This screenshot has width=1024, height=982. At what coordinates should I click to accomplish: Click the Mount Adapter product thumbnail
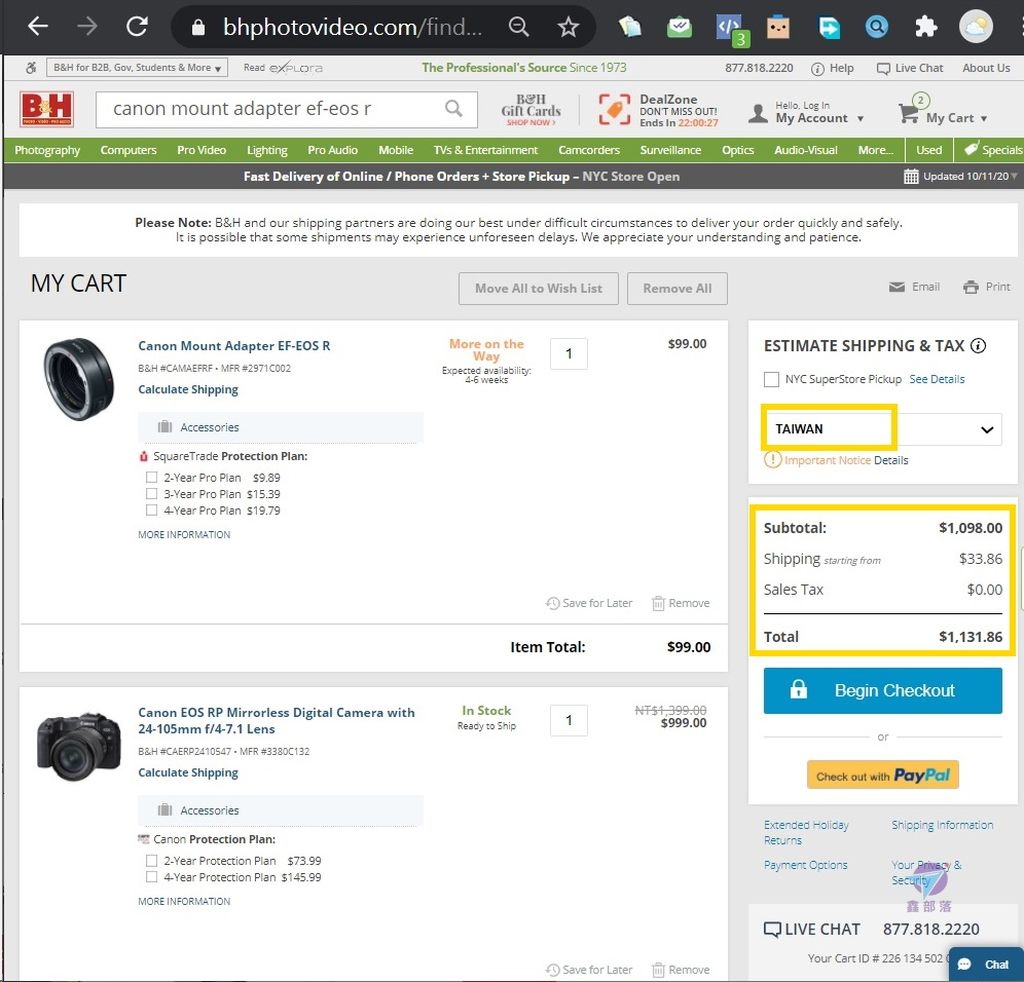click(78, 379)
